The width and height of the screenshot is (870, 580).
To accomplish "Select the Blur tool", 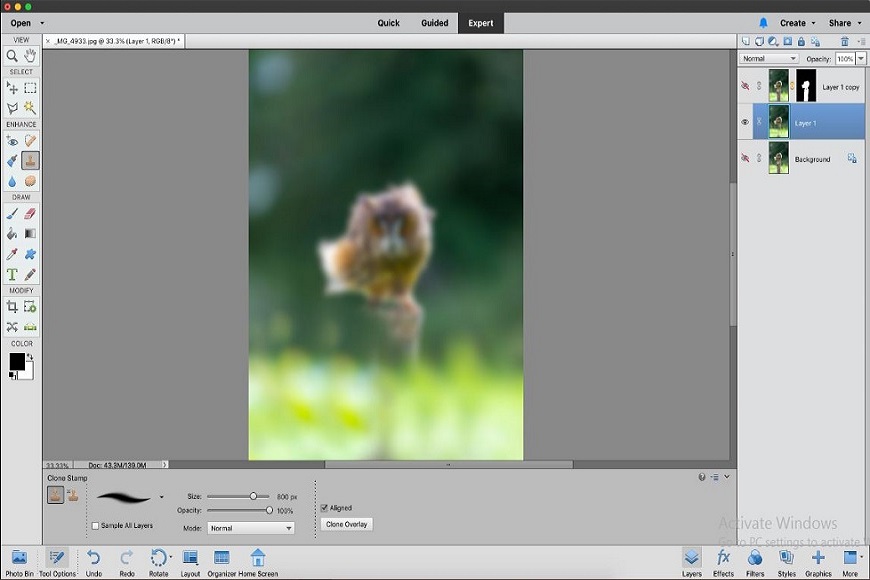I will [x=12, y=181].
